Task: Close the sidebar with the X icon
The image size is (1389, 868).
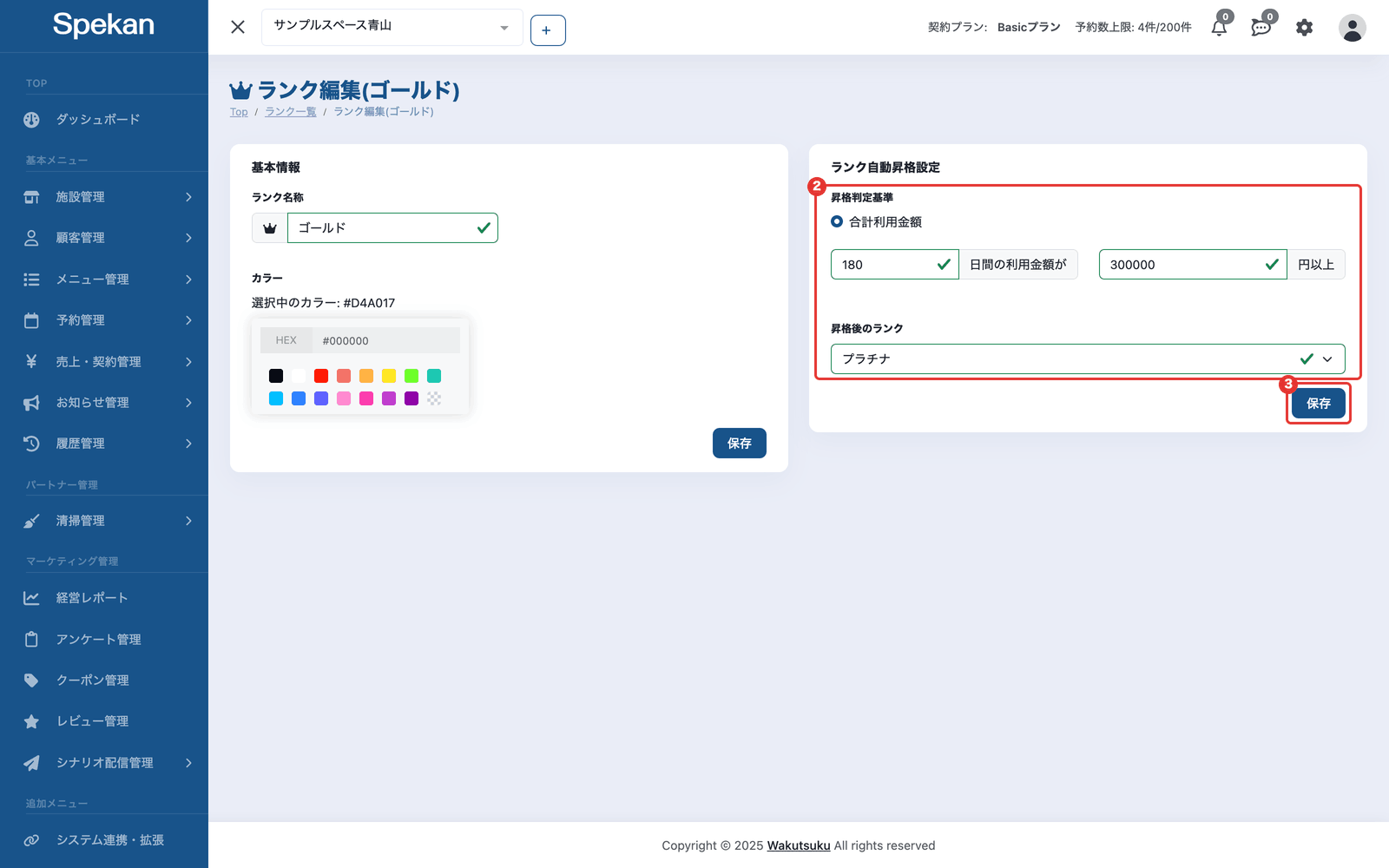Action: (x=238, y=27)
